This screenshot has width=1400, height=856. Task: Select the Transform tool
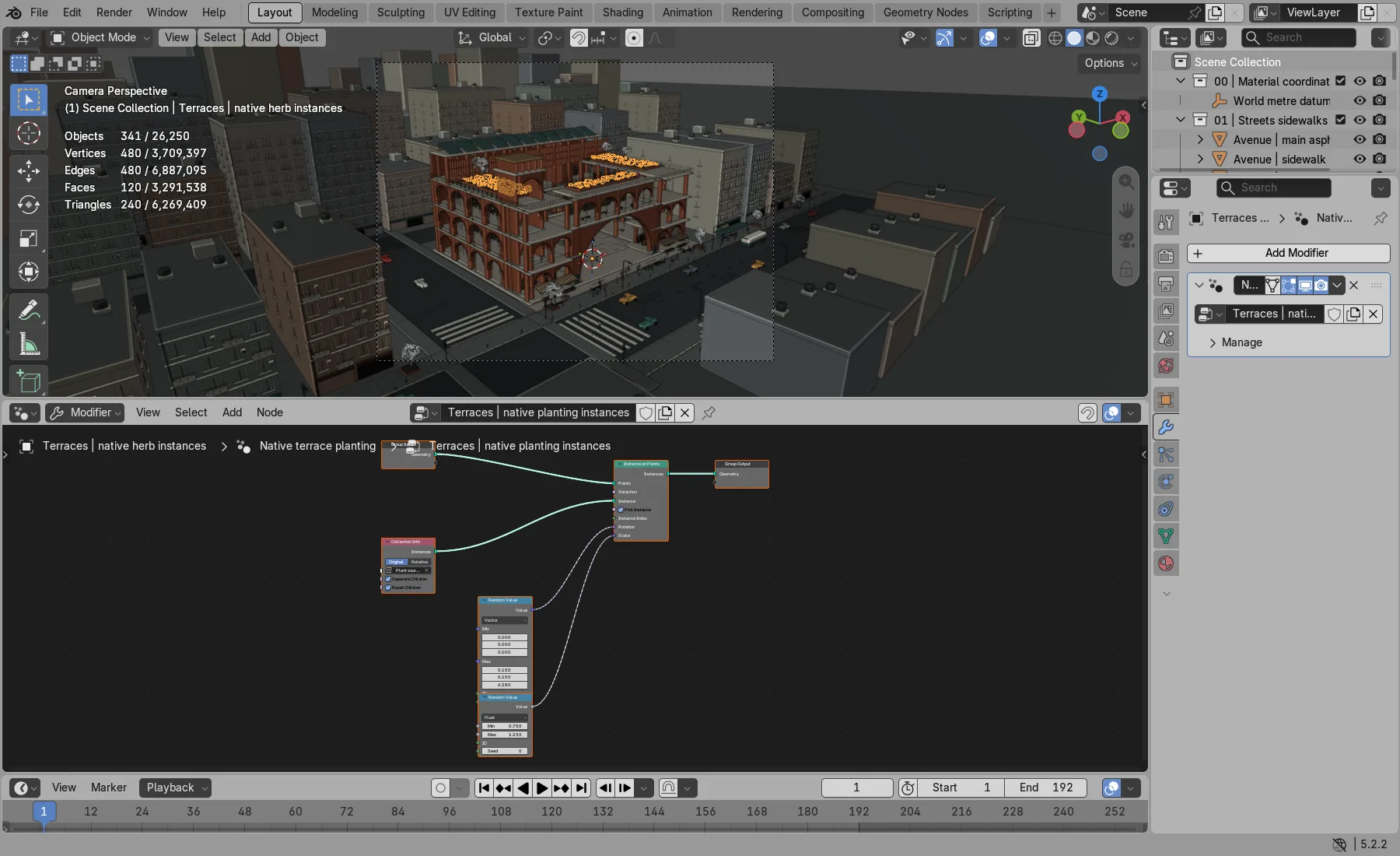(x=29, y=272)
